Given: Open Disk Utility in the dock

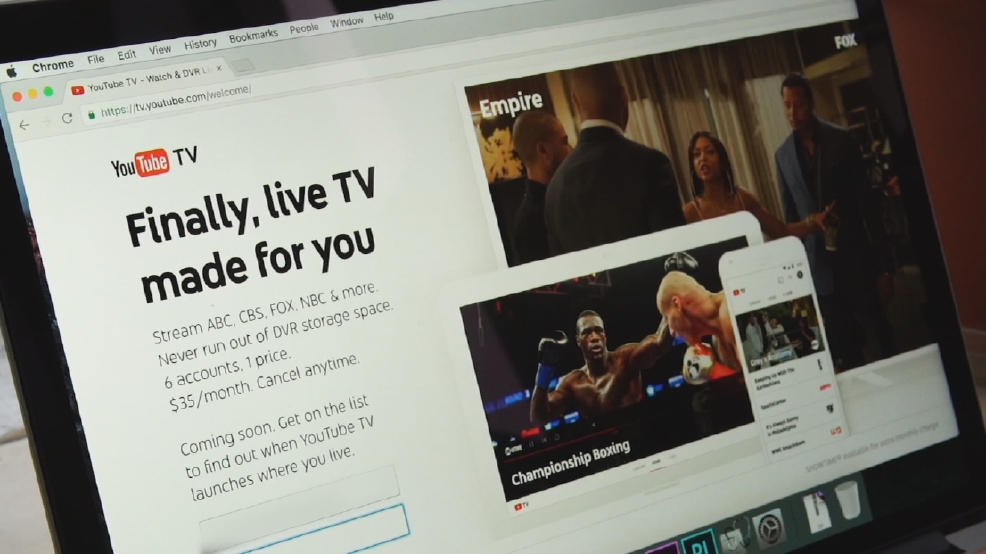Looking at the screenshot, I should pos(734,536).
